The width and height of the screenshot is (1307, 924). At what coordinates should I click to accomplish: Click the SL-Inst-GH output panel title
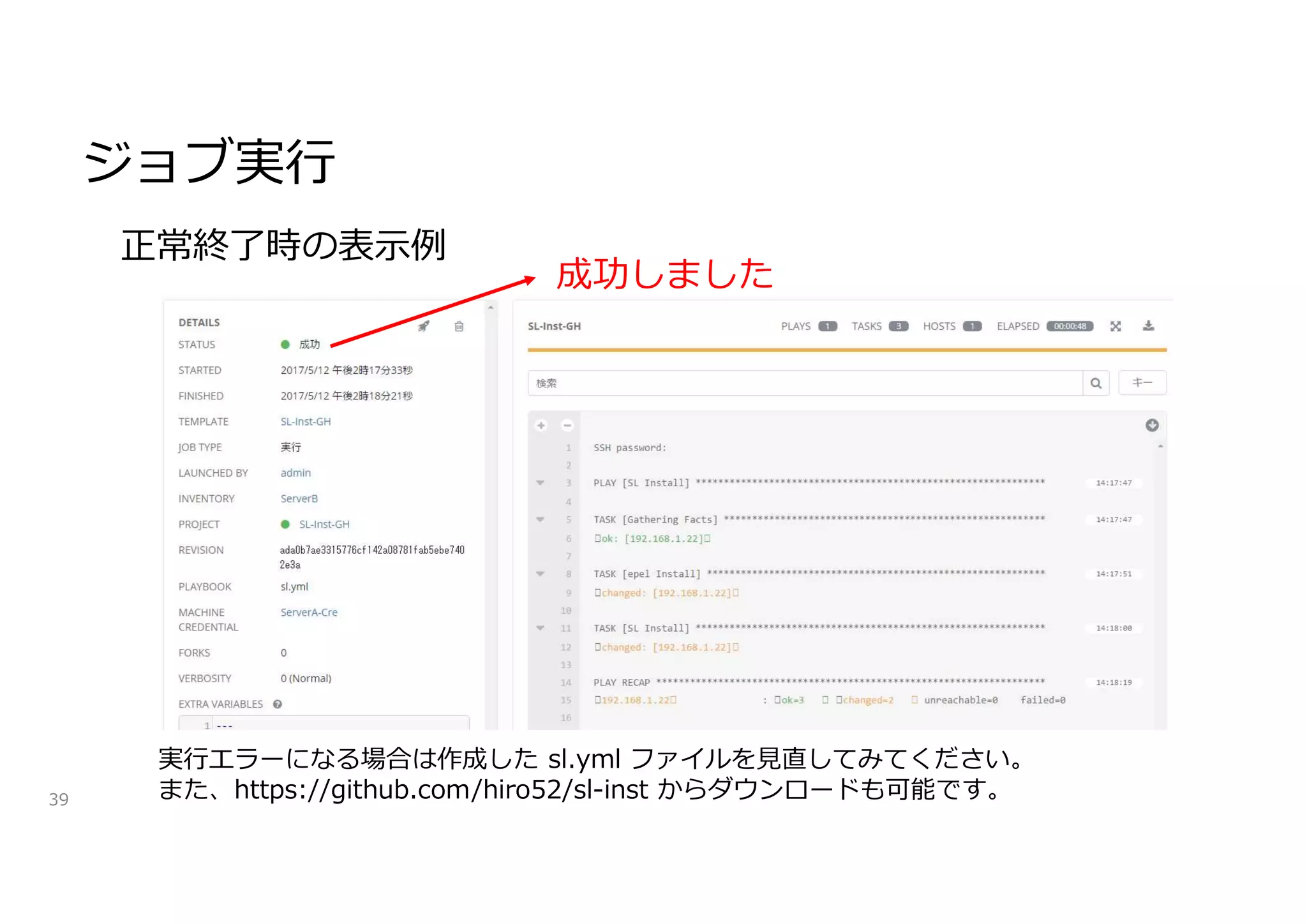[x=554, y=326]
